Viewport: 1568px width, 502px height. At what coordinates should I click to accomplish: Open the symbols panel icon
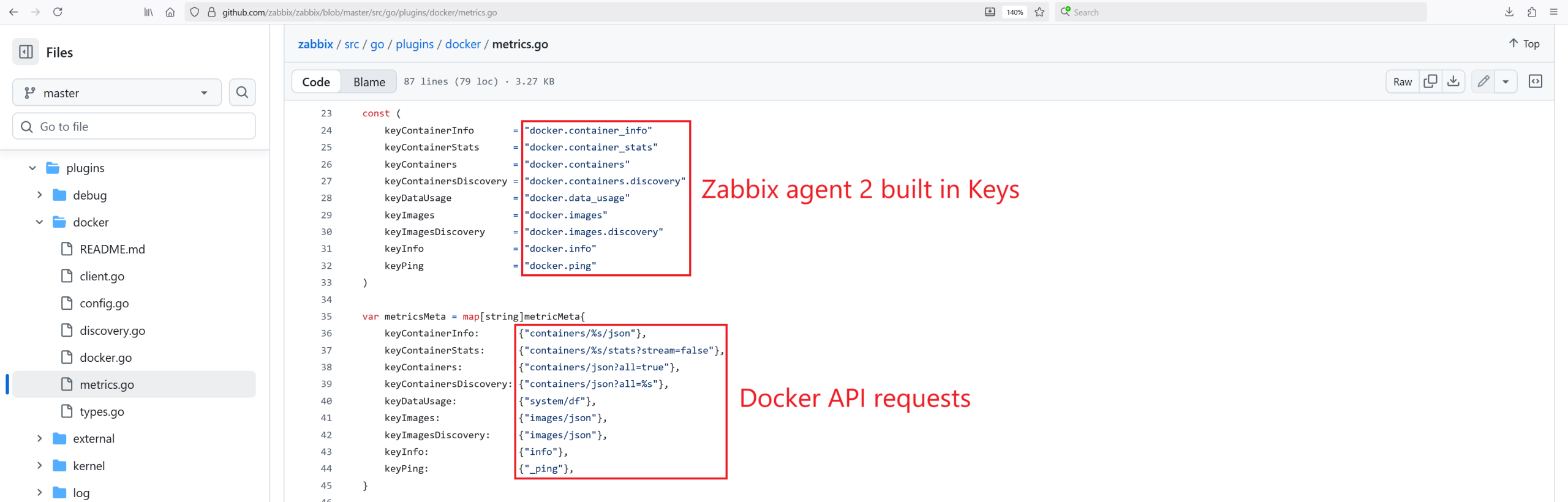click(x=1535, y=81)
